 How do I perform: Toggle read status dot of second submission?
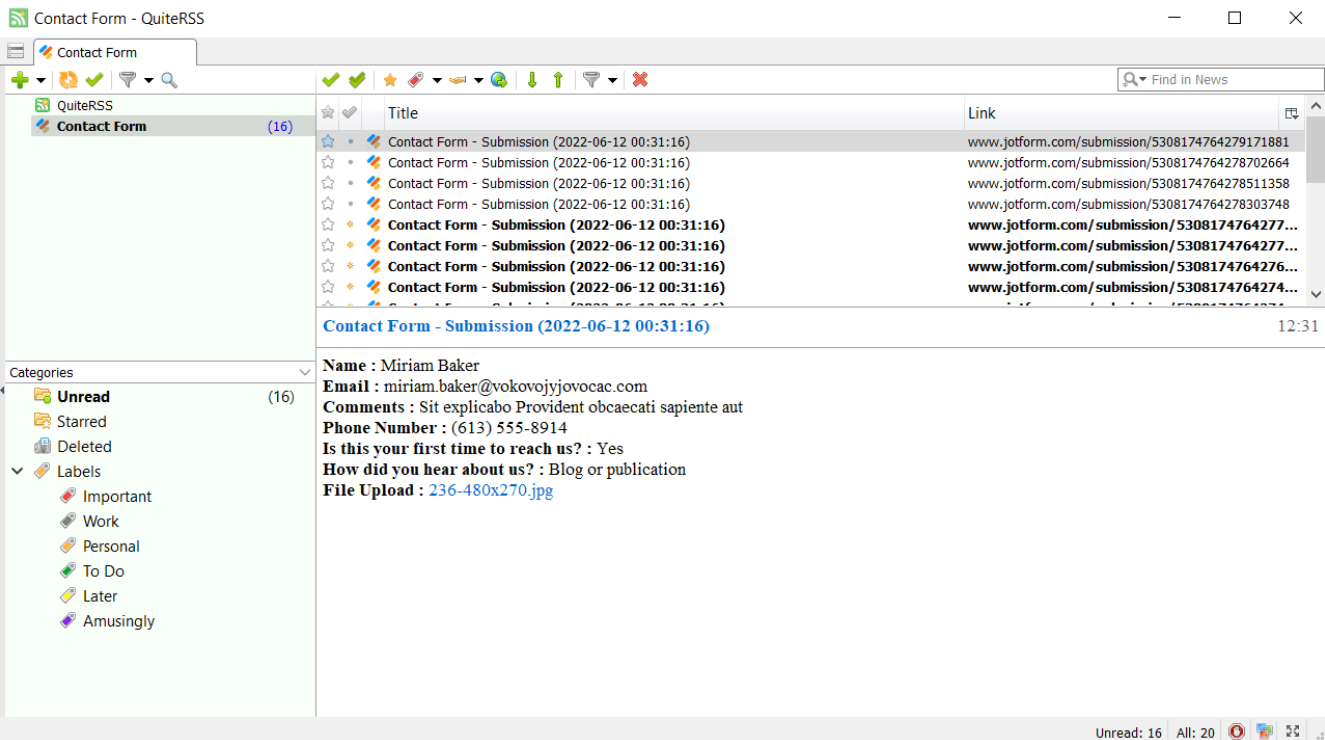[x=350, y=163]
